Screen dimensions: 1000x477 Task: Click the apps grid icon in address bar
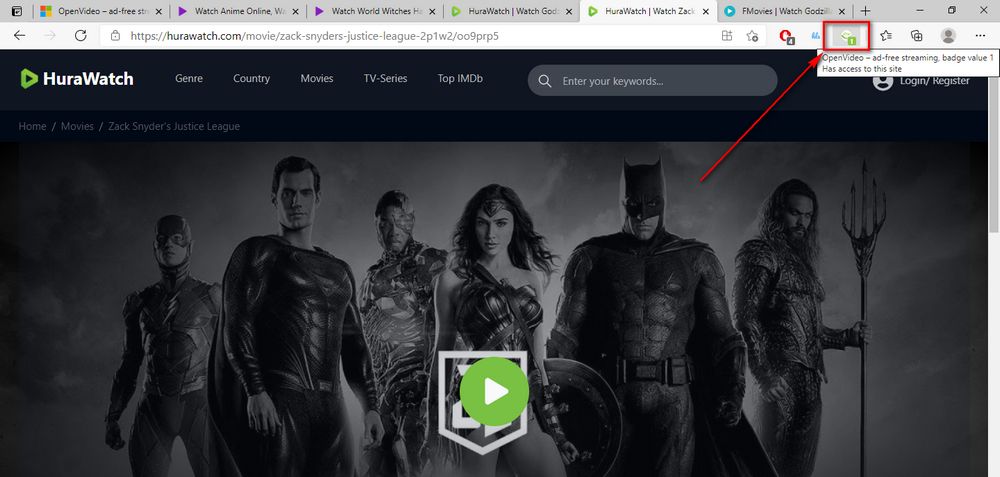tap(726, 36)
